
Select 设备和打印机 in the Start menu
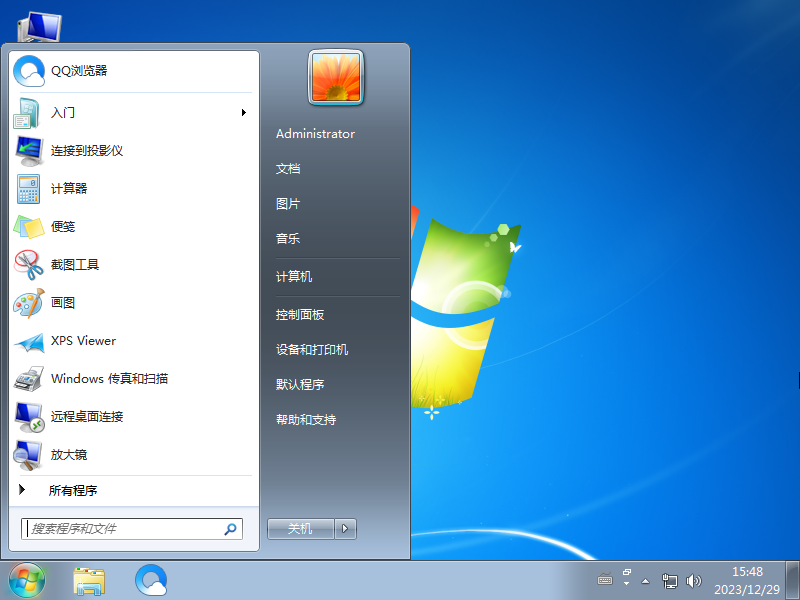tap(310, 348)
